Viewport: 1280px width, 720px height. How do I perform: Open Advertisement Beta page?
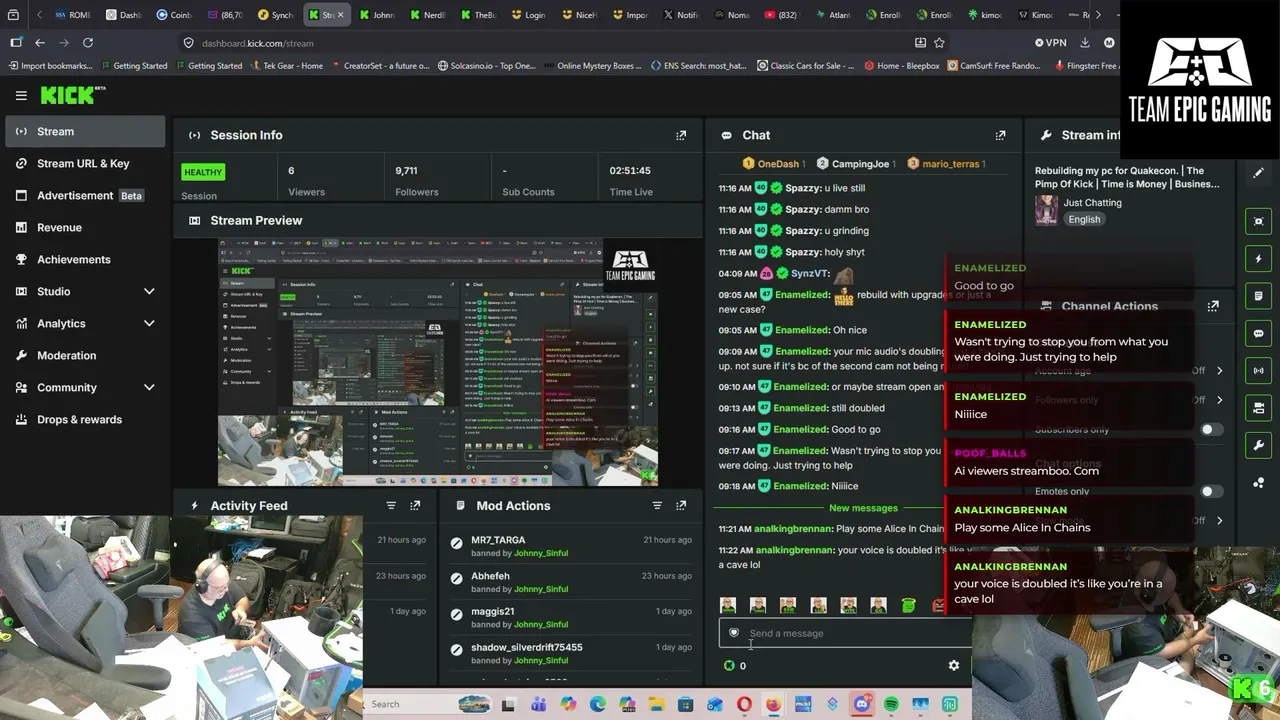[85, 195]
